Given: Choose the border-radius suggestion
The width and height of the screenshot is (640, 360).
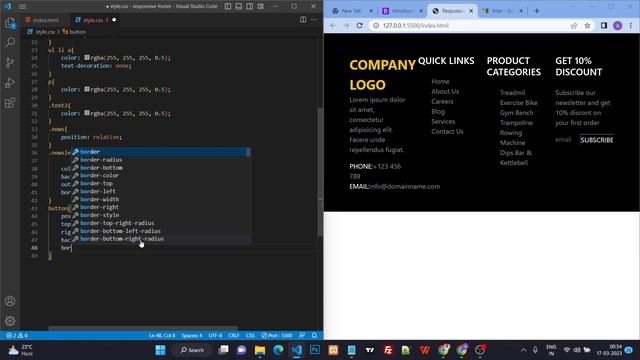Looking at the screenshot, I should pos(161,160).
